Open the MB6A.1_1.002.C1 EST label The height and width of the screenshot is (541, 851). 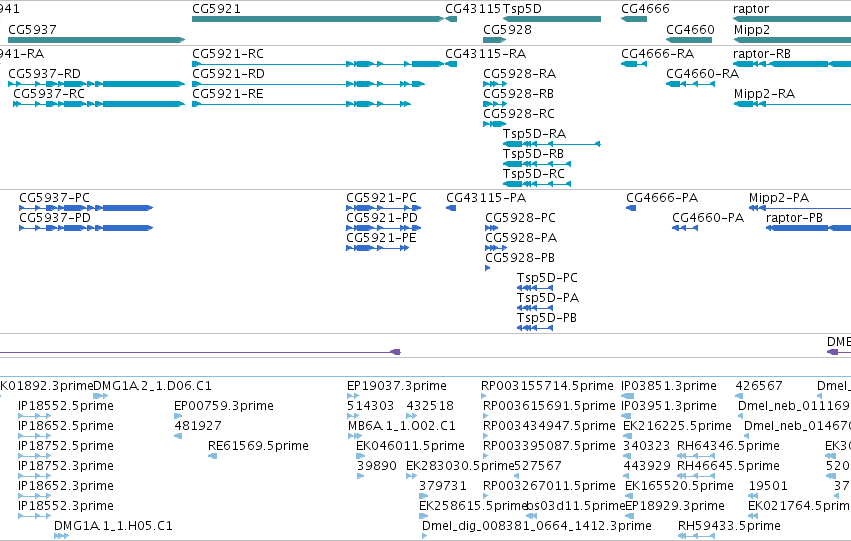pyautogui.click(x=402, y=427)
